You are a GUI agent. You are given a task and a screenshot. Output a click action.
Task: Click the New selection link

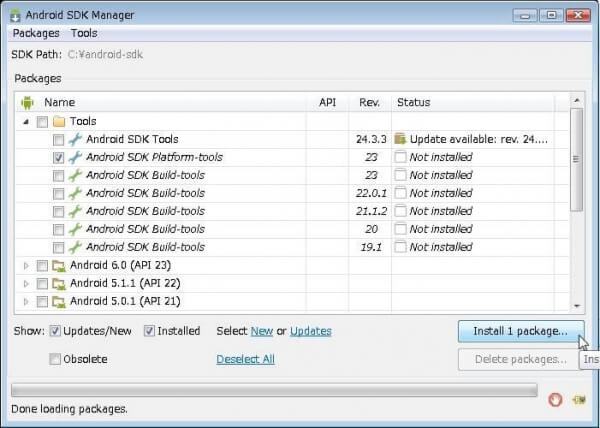[262, 331]
